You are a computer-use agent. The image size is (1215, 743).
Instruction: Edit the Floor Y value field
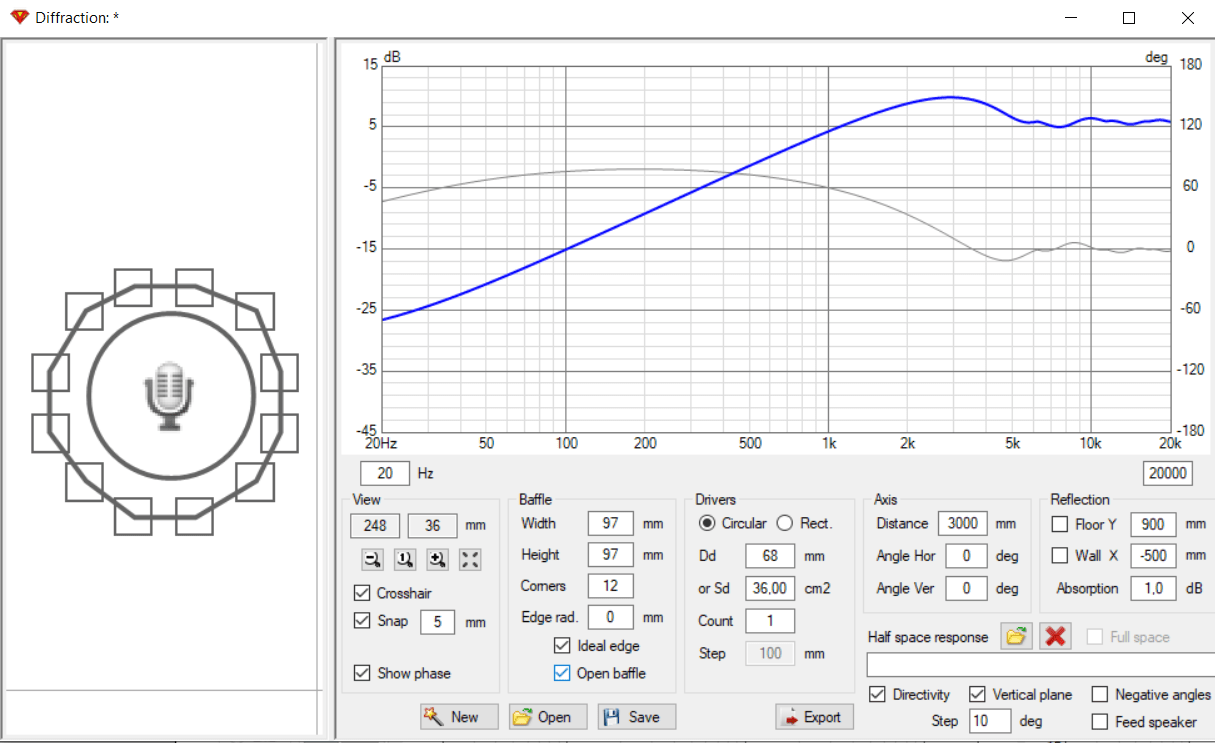[1153, 524]
